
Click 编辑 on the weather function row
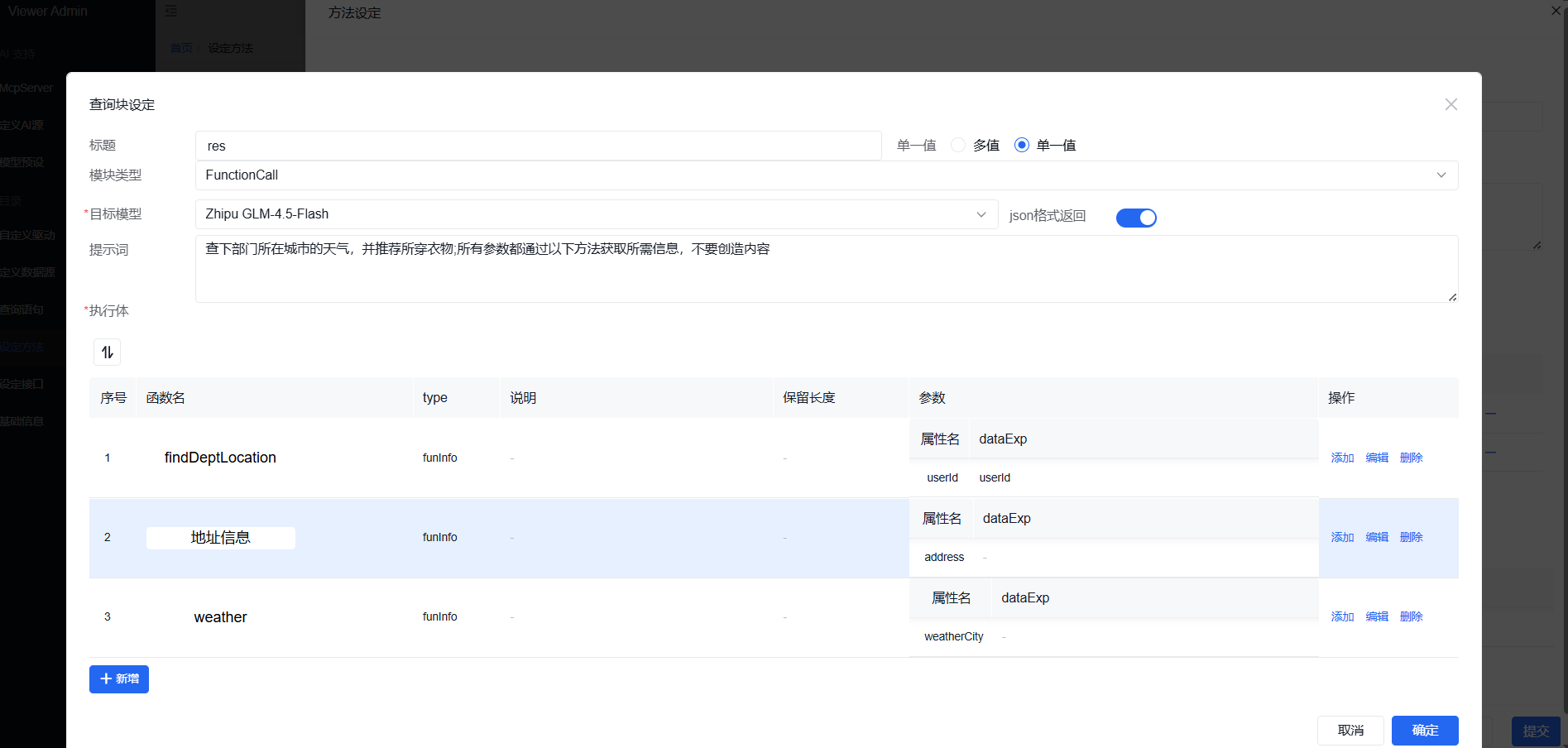[x=1376, y=616]
